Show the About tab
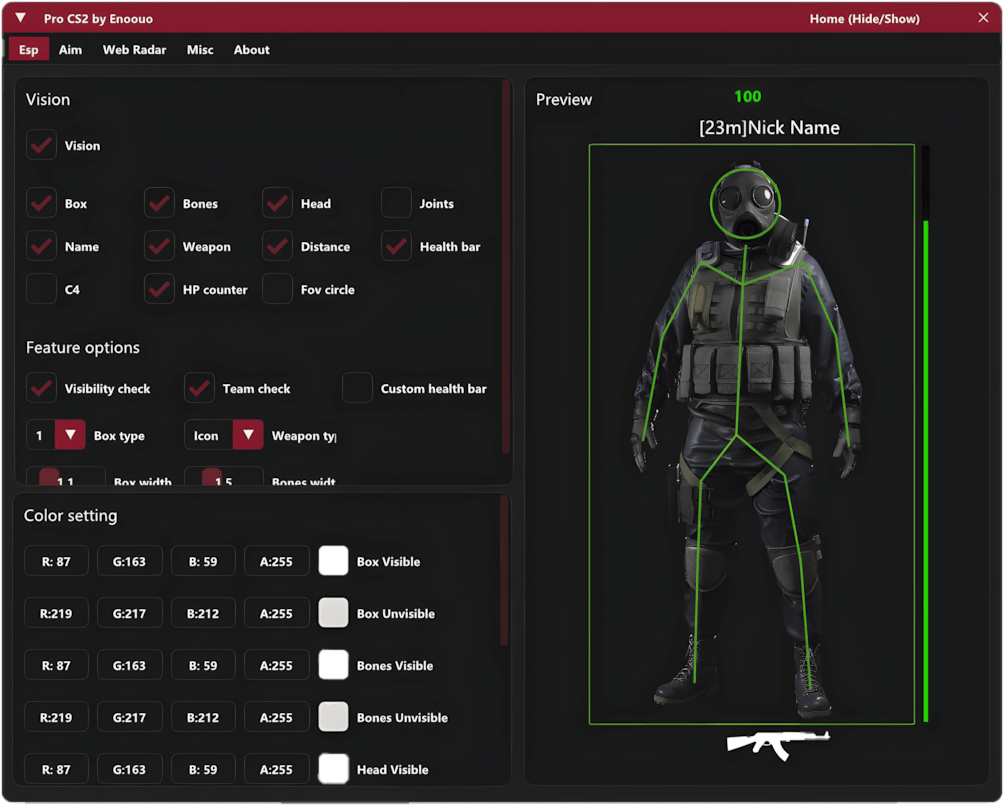 click(251, 49)
